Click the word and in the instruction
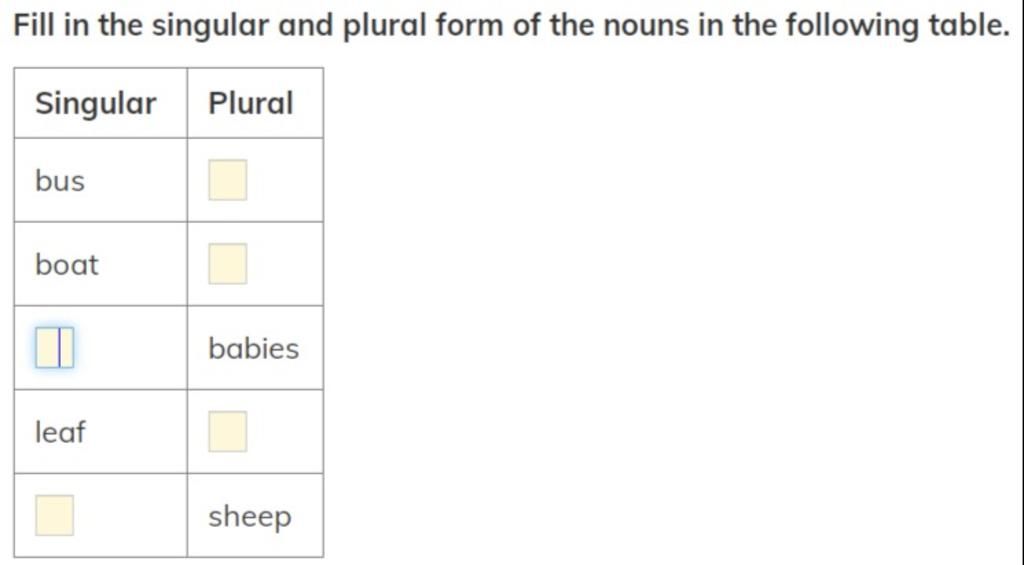Viewport: 1024px width, 565px height. (x=306, y=25)
